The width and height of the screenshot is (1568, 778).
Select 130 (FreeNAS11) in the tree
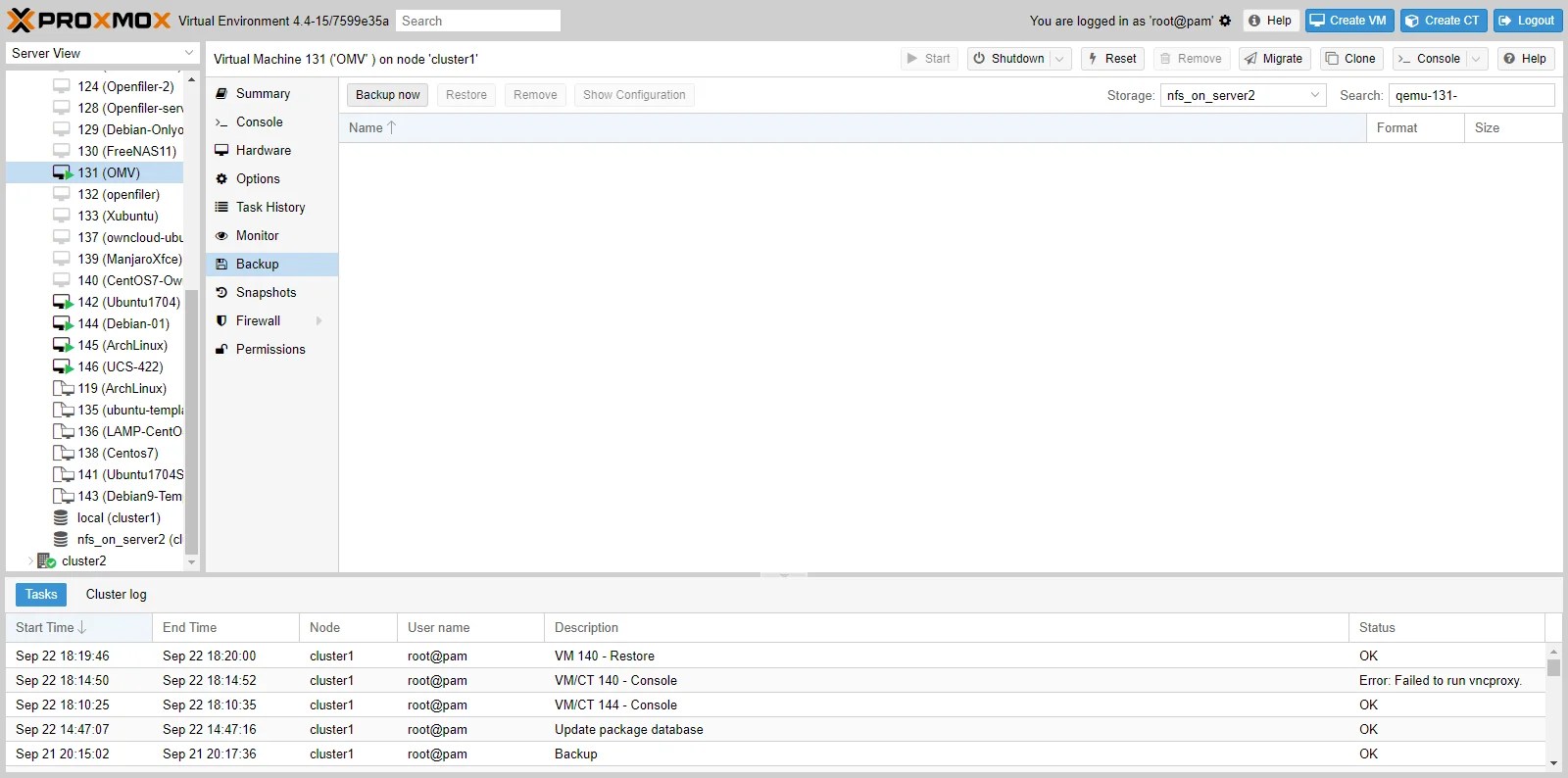click(94, 151)
